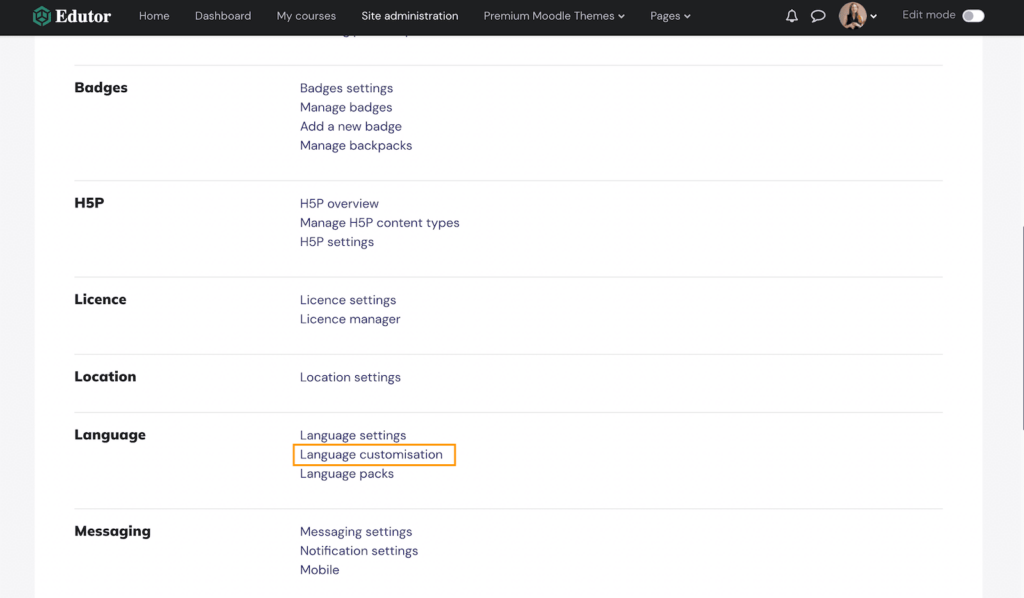Switch to the Dashboard
Screen dimensions: 1024x598
click(222, 16)
